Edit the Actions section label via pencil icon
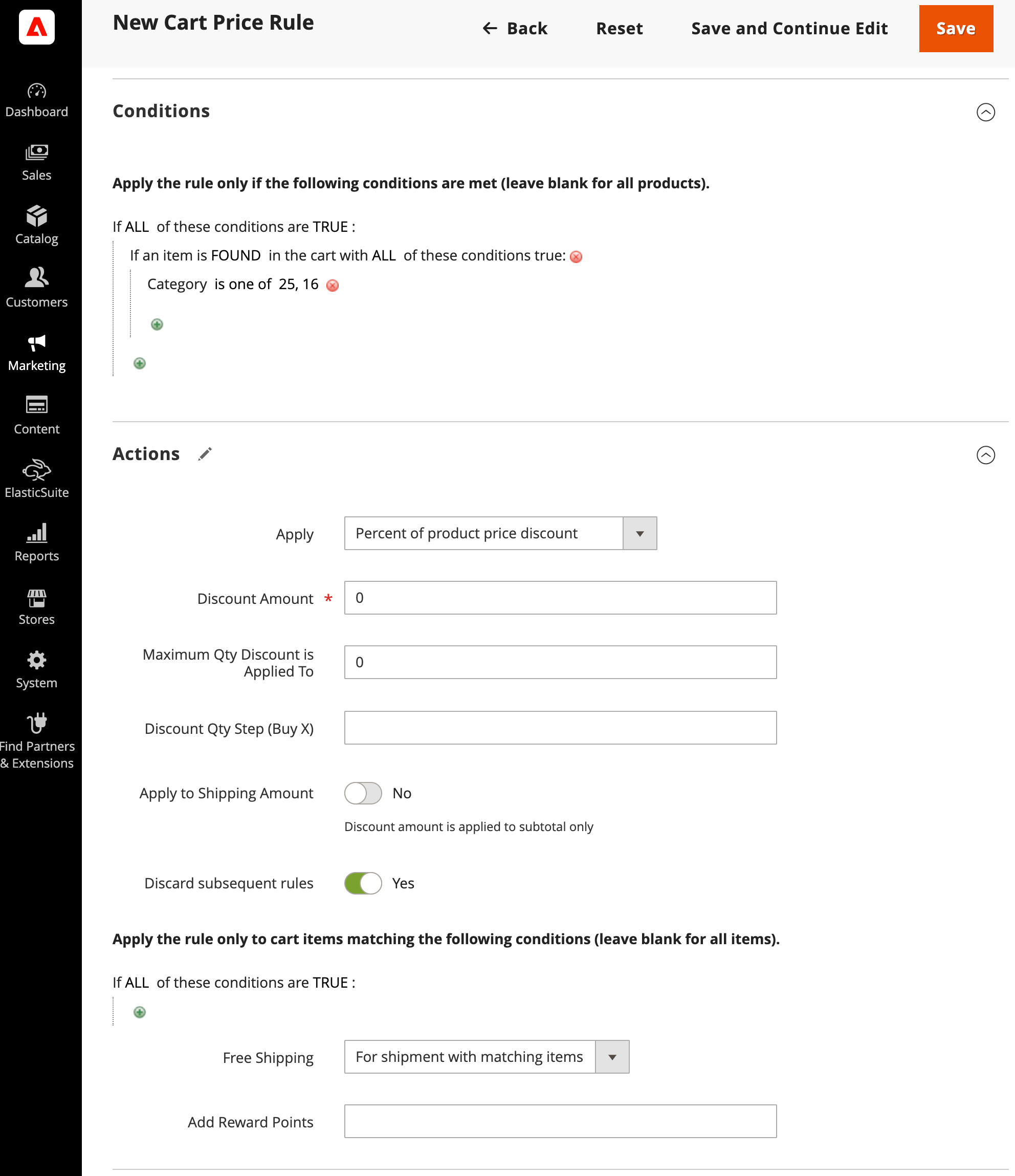Viewport: 1015px width, 1176px height. point(205,454)
